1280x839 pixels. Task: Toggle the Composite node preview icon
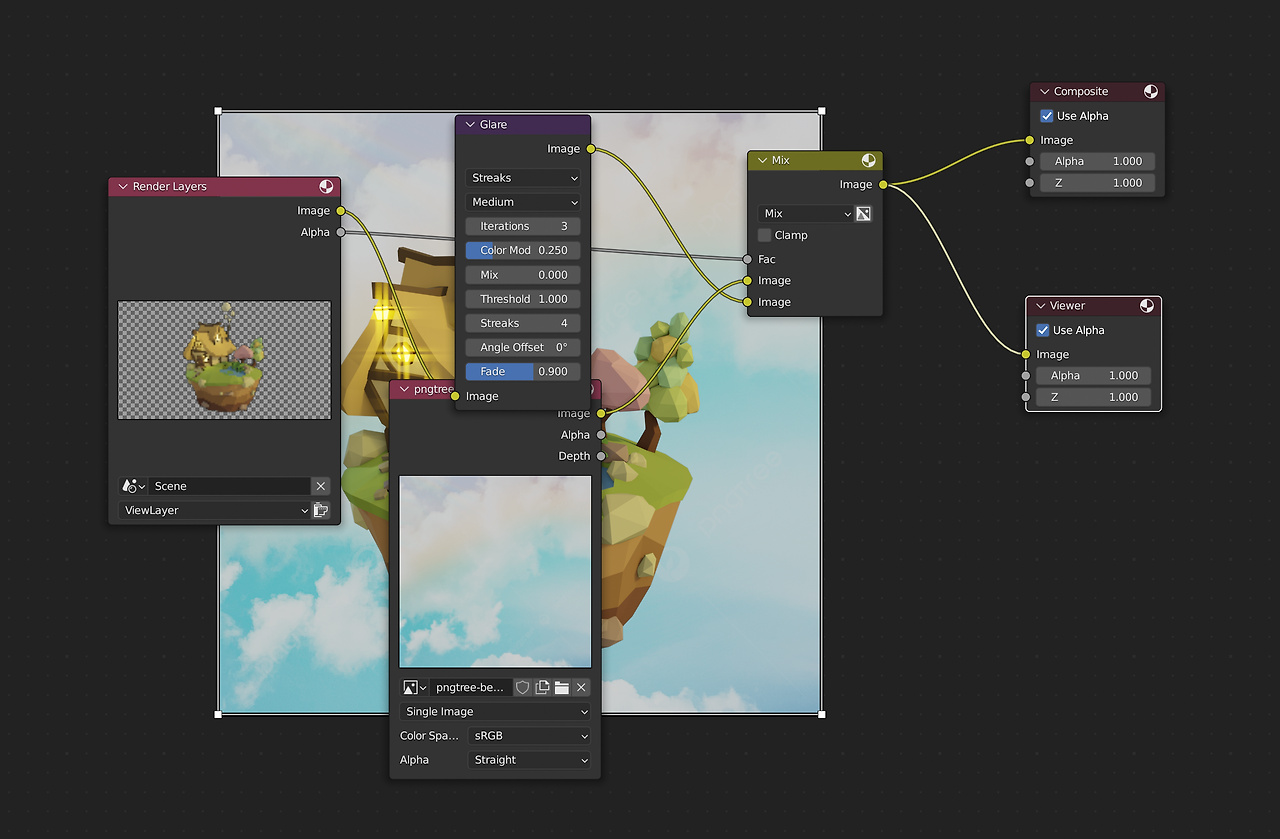coord(1151,91)
